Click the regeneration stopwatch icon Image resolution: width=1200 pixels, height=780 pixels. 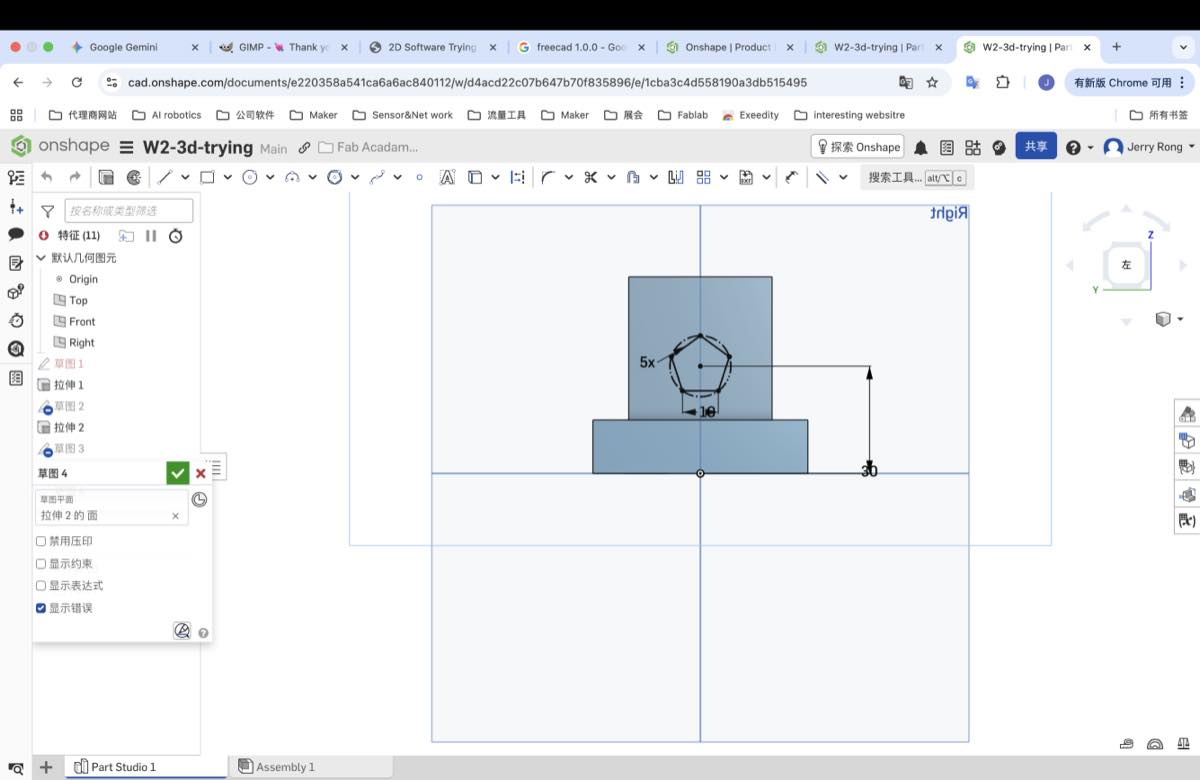pyautogui.click(x=176, y=236)
